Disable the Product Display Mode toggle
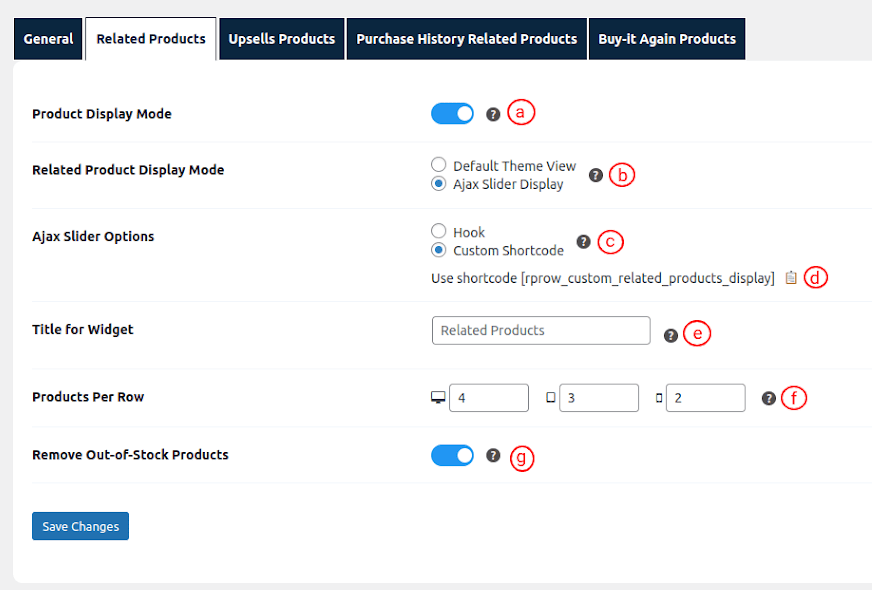The image size is (872, 590). (x=452, y=113)
